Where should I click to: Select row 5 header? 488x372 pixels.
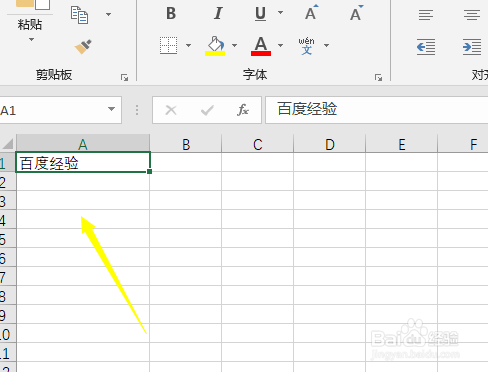8,238
